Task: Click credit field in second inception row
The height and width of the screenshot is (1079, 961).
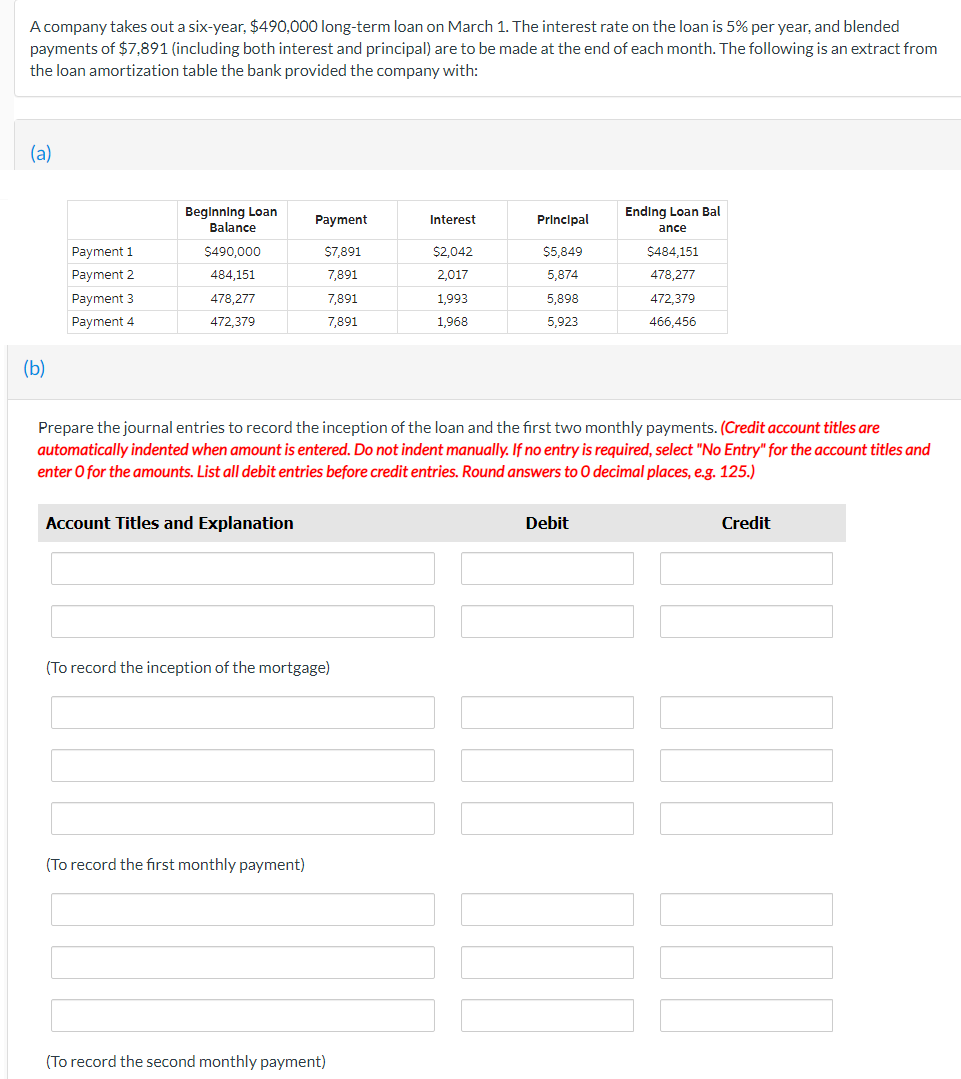Action: tap(746, 621)
